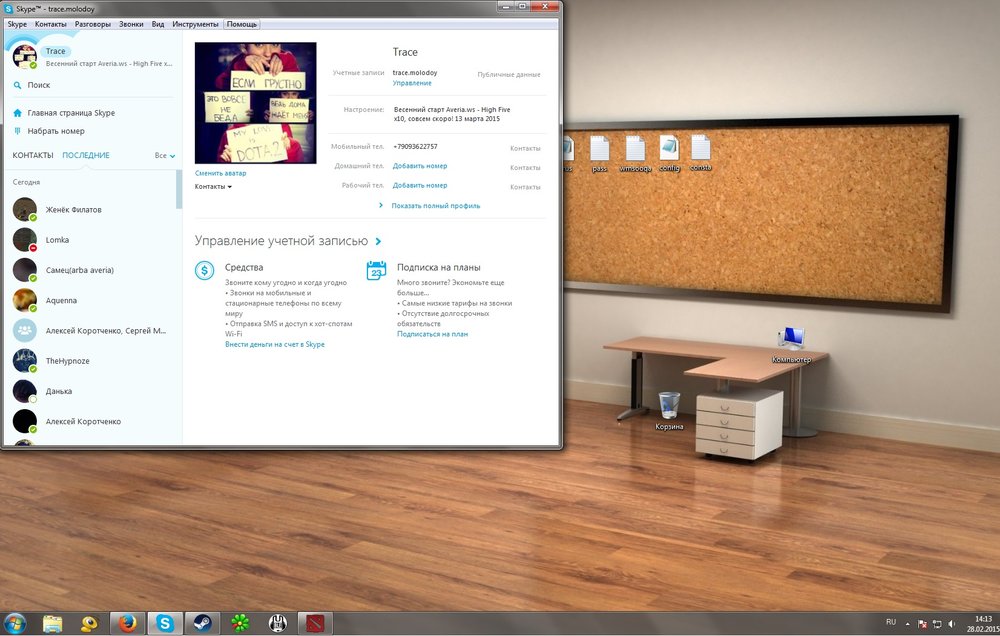Click the dollar icon beside Средства
This screenshot has height=636, width=1000.
[x=205, y=270]
